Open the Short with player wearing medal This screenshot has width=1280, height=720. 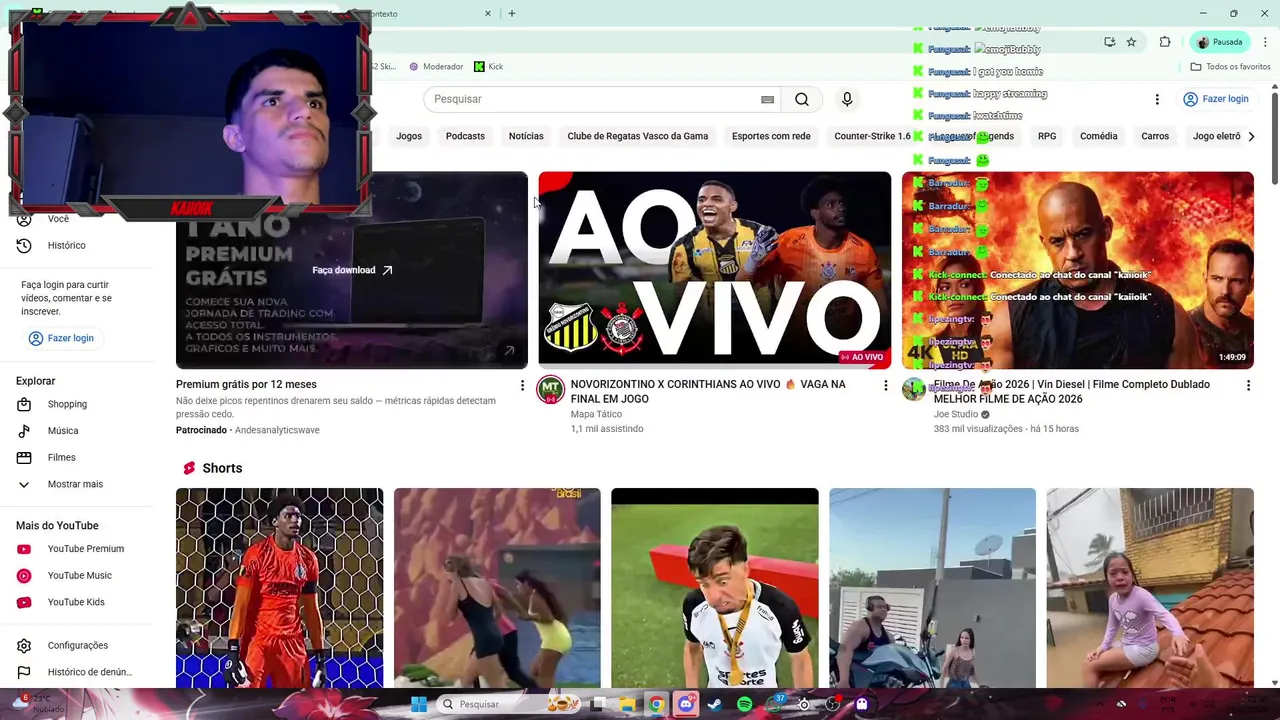715,588
